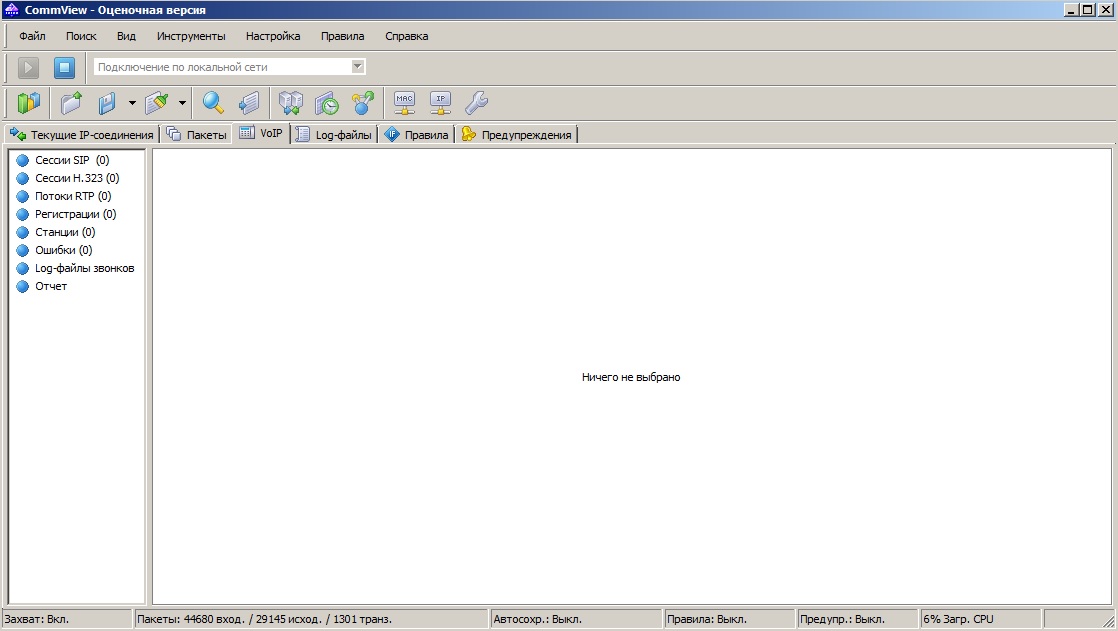Open the network adapter selection combo box
The image size is (1118, 631).
point(230,67)
